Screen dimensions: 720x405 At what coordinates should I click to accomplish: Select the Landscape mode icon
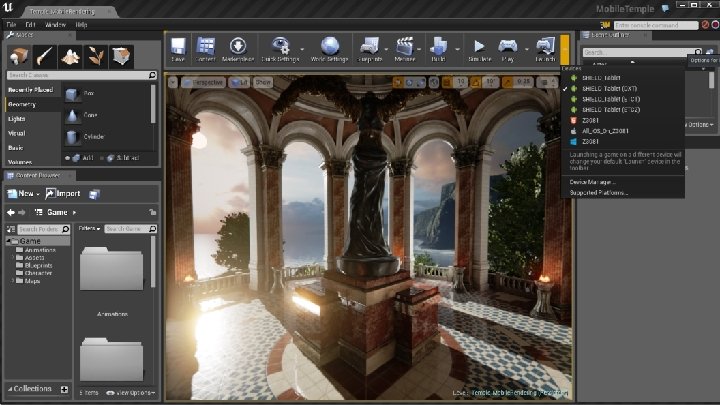pos(70,56)
